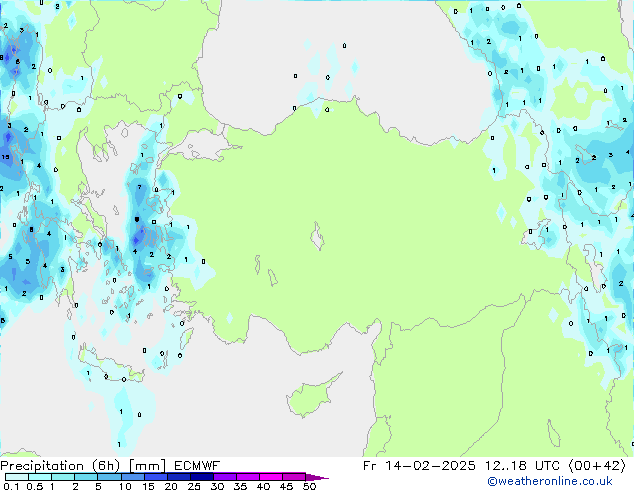Click the 'Precipitation (6h)' title text

[x=60, y=466]
